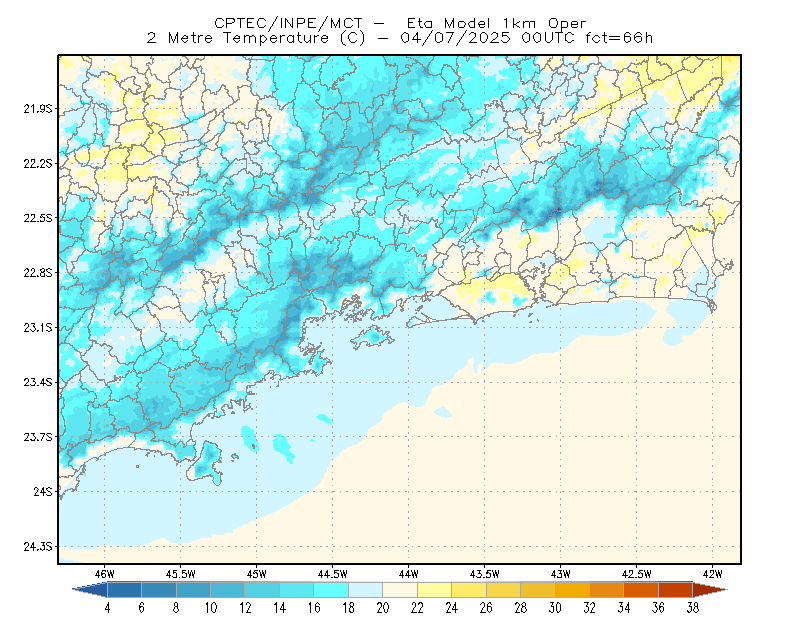Screen dimensions: 800x618
Task: Click the 46W longitude axis label
Action: 105,574
